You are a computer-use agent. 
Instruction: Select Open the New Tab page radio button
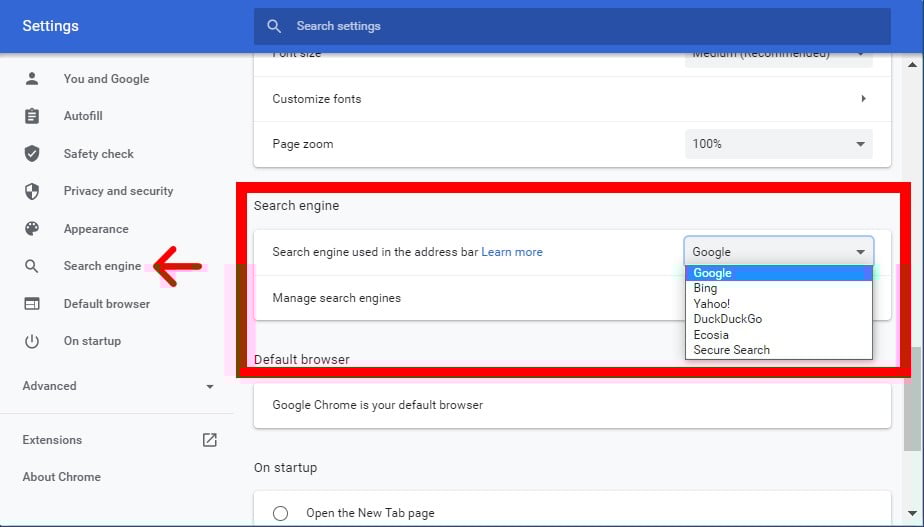click(x=280, y=513)
